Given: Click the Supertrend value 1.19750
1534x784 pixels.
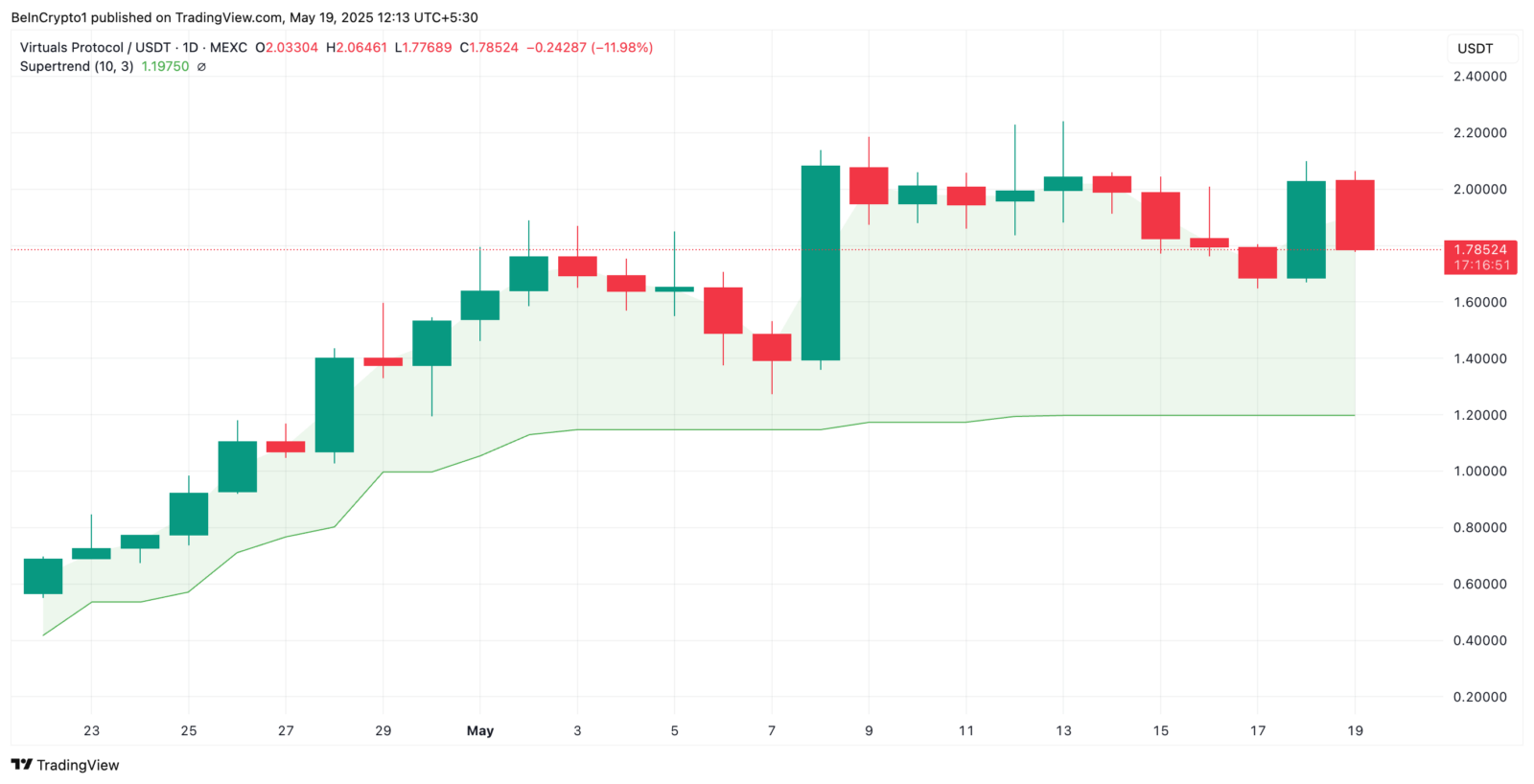Looking at the screenshot, I should click(165, 66).
